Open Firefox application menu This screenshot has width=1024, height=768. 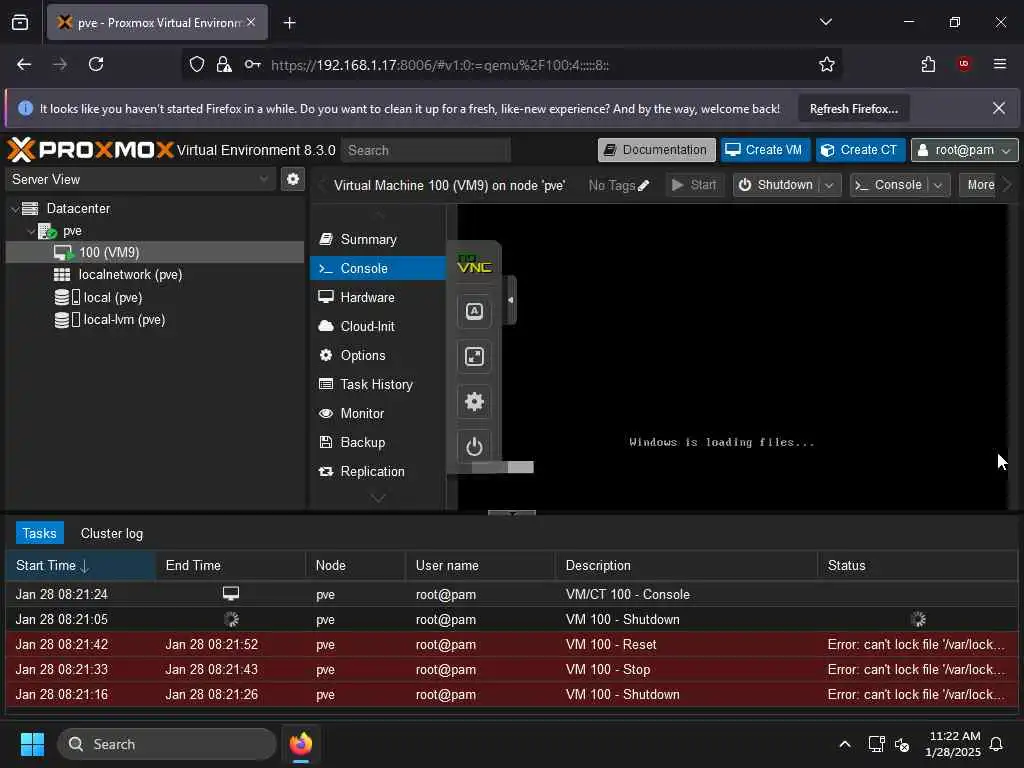tap(999, 63)
